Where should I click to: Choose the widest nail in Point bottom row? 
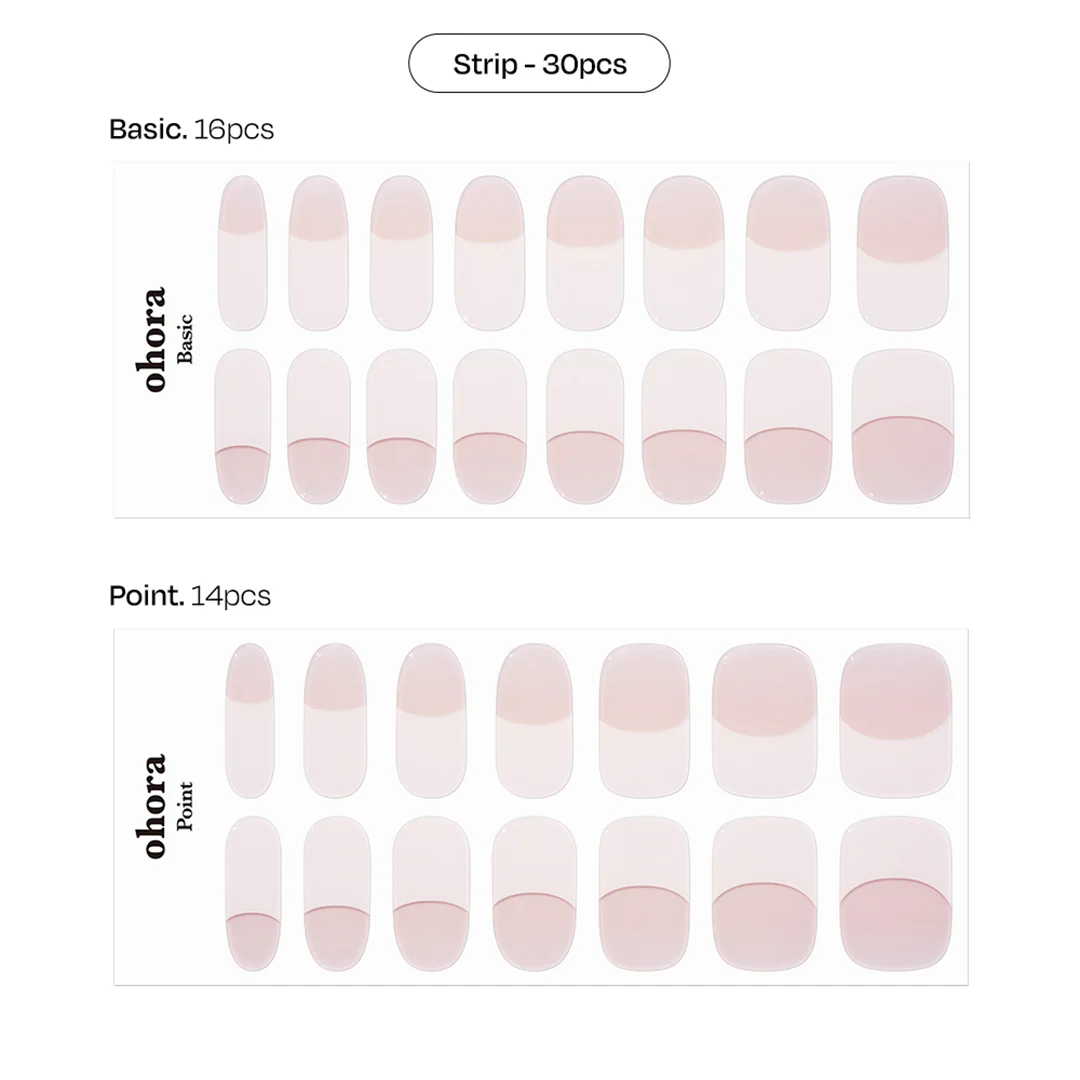(895, 894)
